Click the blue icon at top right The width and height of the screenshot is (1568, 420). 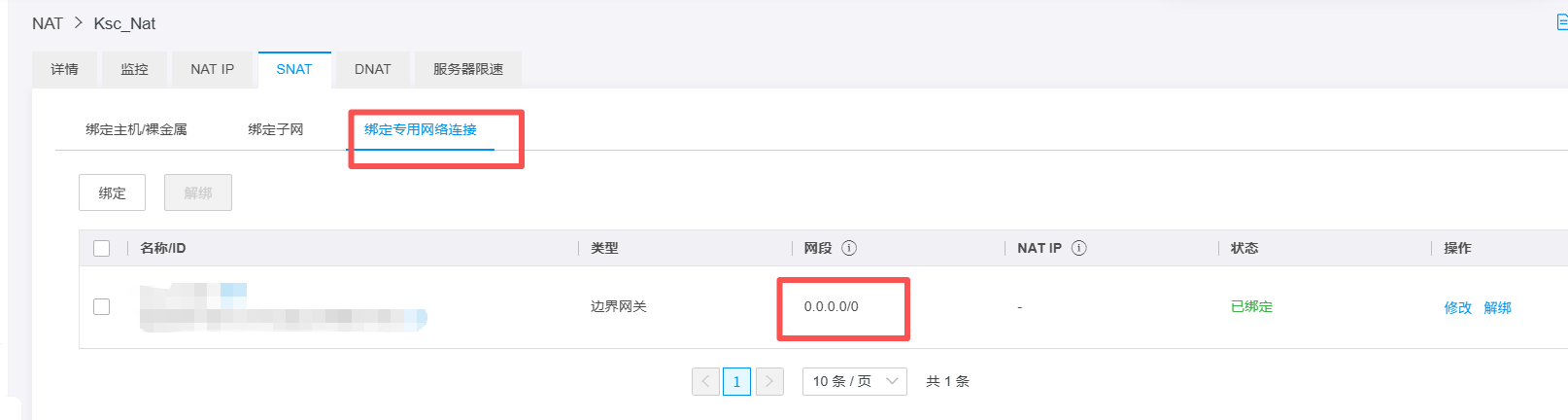1562,22
